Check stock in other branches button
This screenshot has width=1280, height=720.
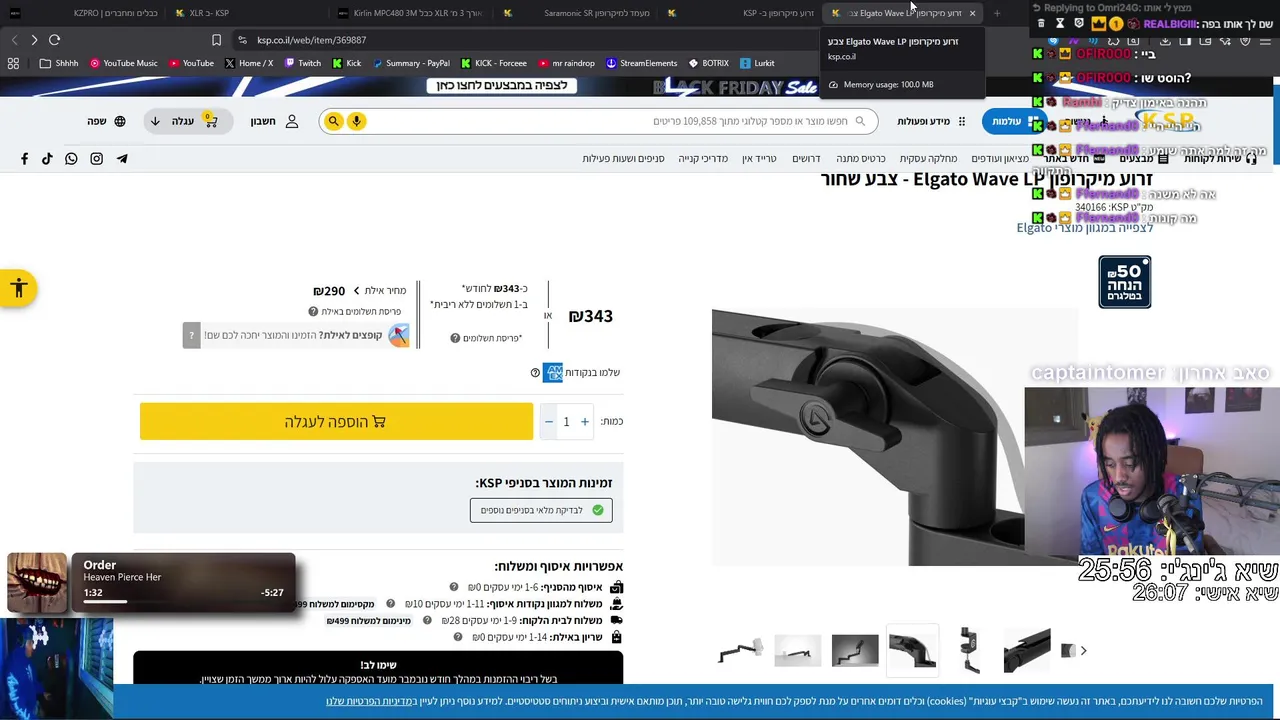coord(541,510)
